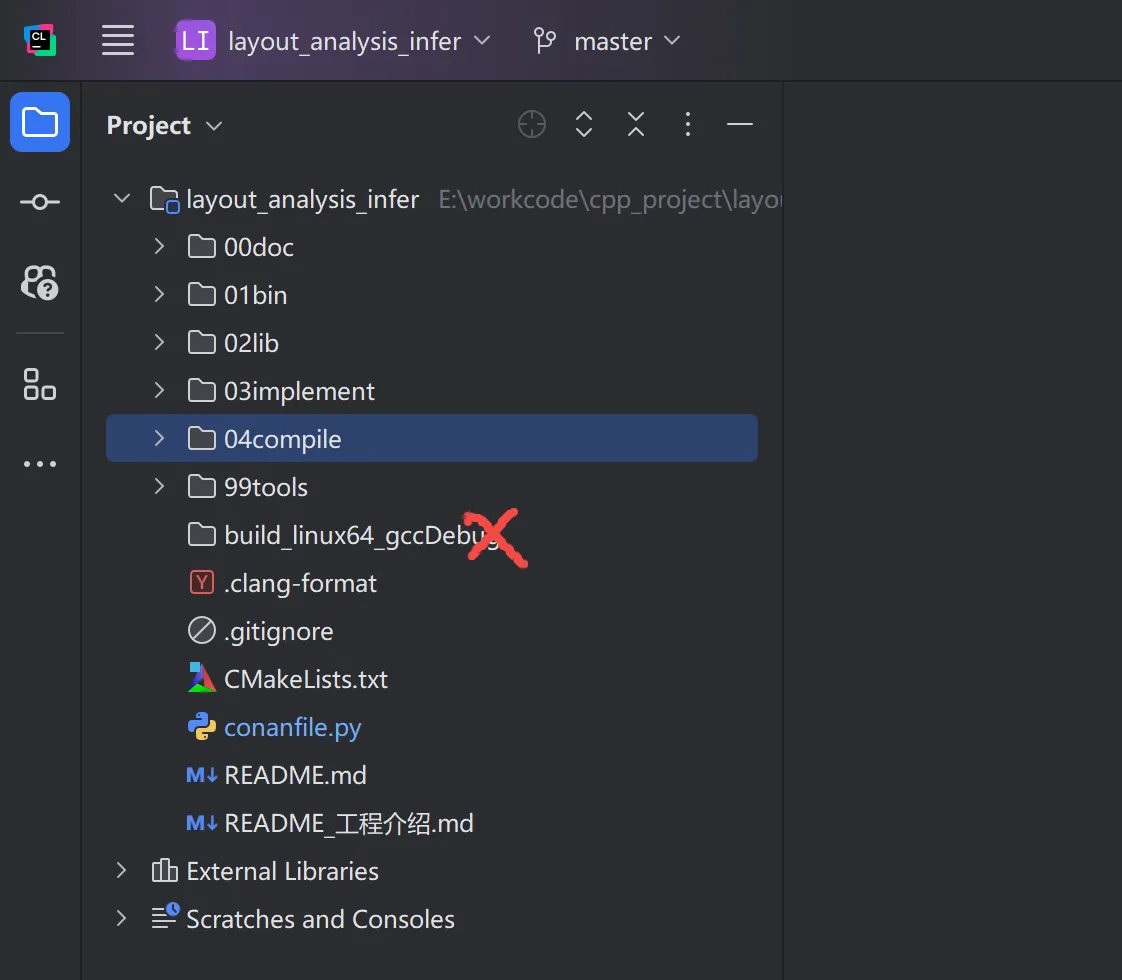Open the main hamburger menu
The width and height of the screenshot is (1122, 980).
point(117,41)
